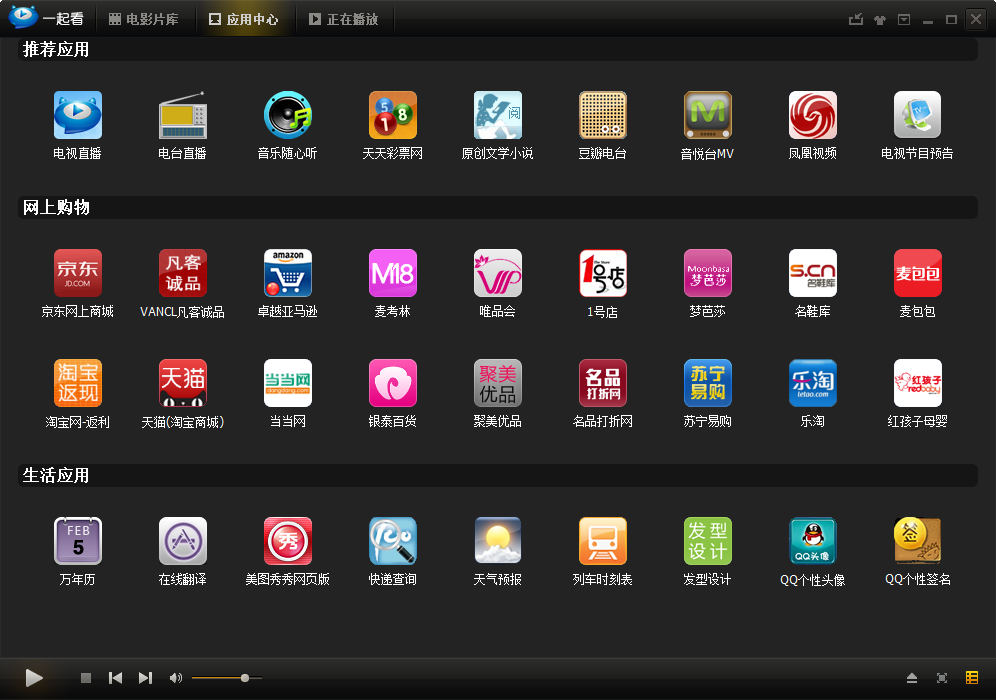Click the share icon in title bar
This screenshot has width=996, height=700.
pyautogui.click(x=856, y=19)
